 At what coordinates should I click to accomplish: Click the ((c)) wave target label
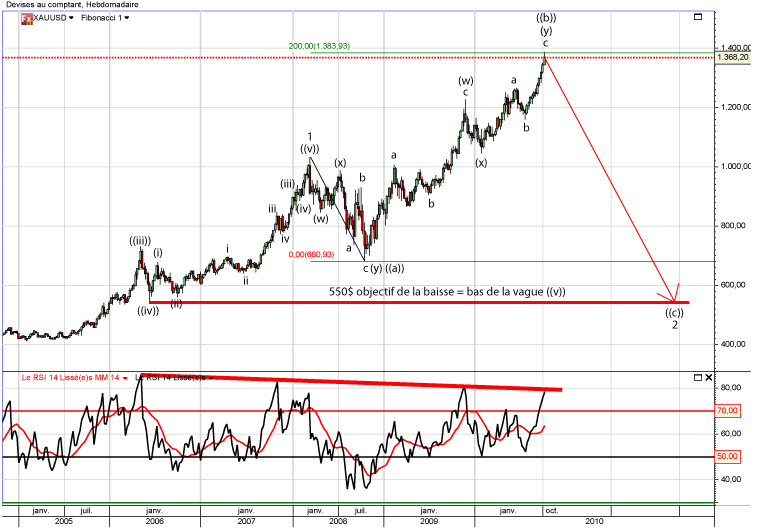pyautogui.click(x=674, y=313)
